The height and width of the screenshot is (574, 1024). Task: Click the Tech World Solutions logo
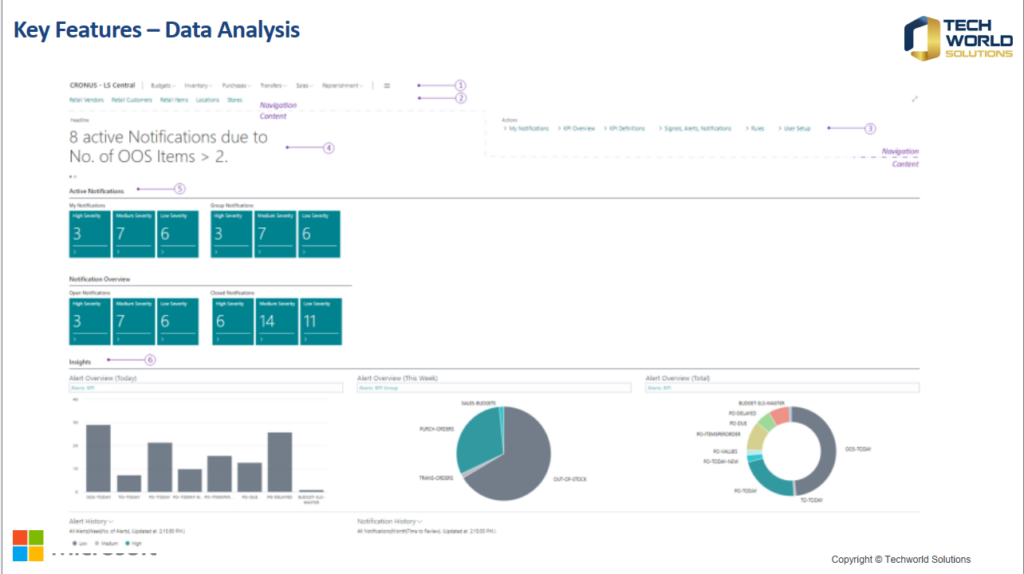click(958, 38)
